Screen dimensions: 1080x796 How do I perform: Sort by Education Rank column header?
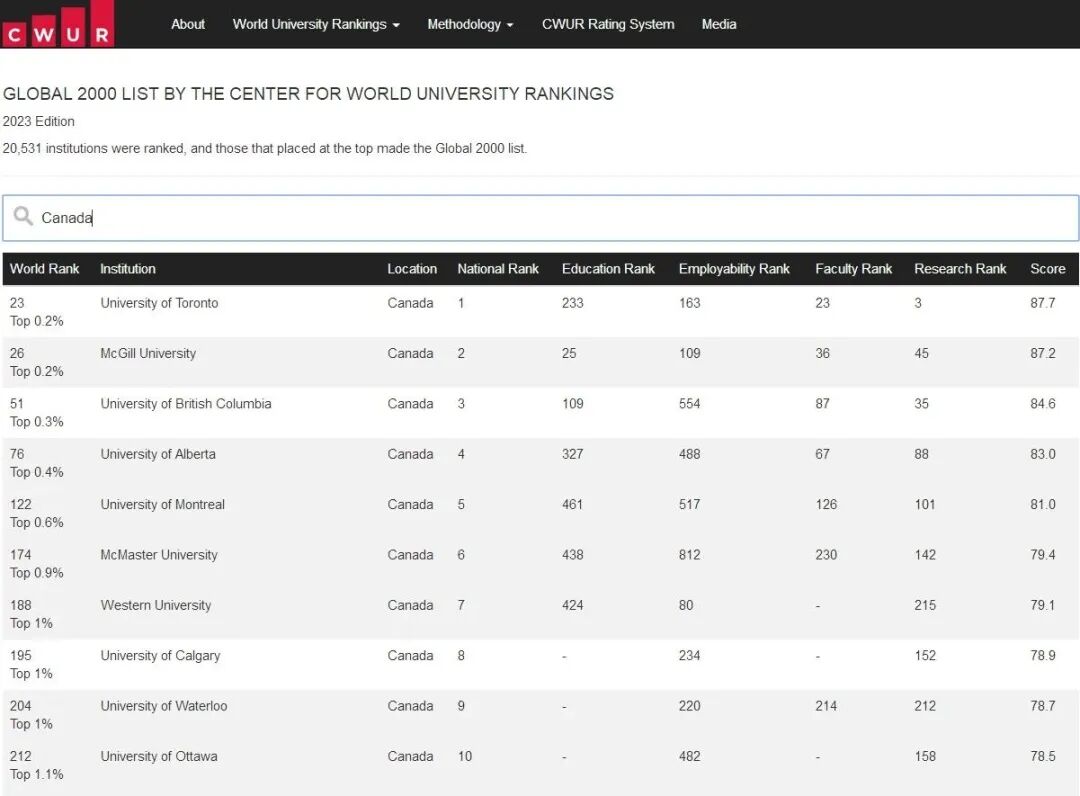pyautogui.click(x=608, y=269)
